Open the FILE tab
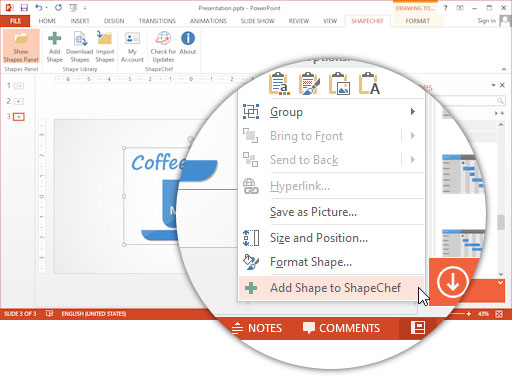The width and height of the screenshot is (512, 377). tap(15, 21)
